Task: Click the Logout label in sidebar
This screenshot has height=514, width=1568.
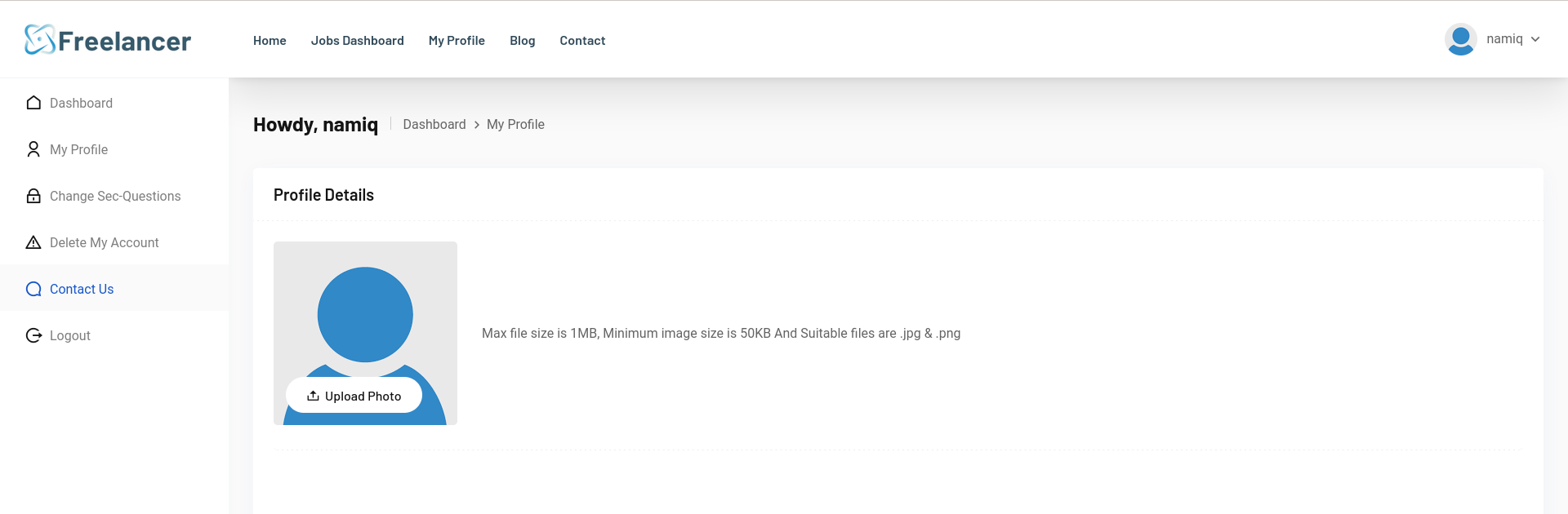Action: (x=70, y=335)
